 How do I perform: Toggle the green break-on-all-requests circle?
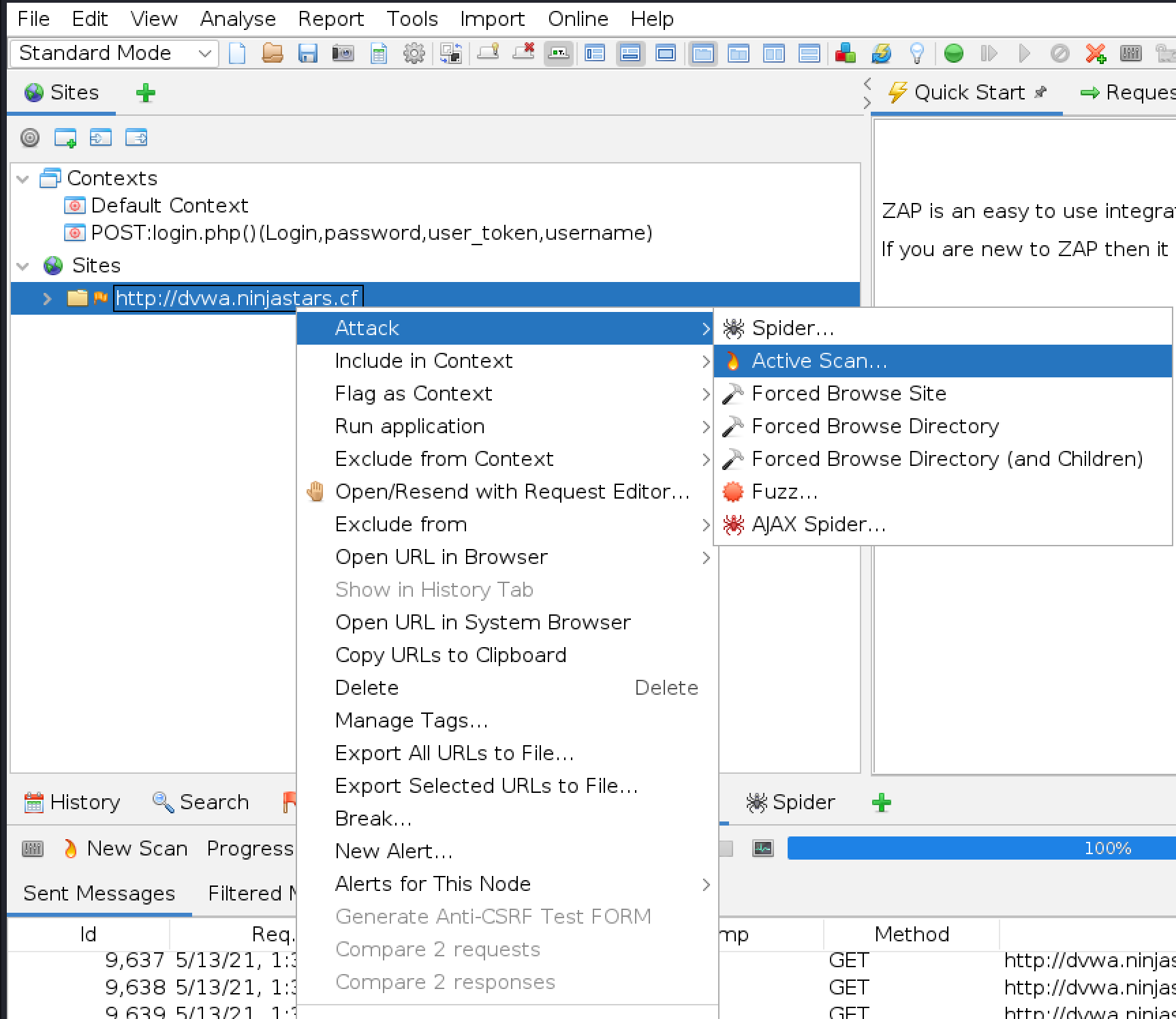tap(954, 53)
